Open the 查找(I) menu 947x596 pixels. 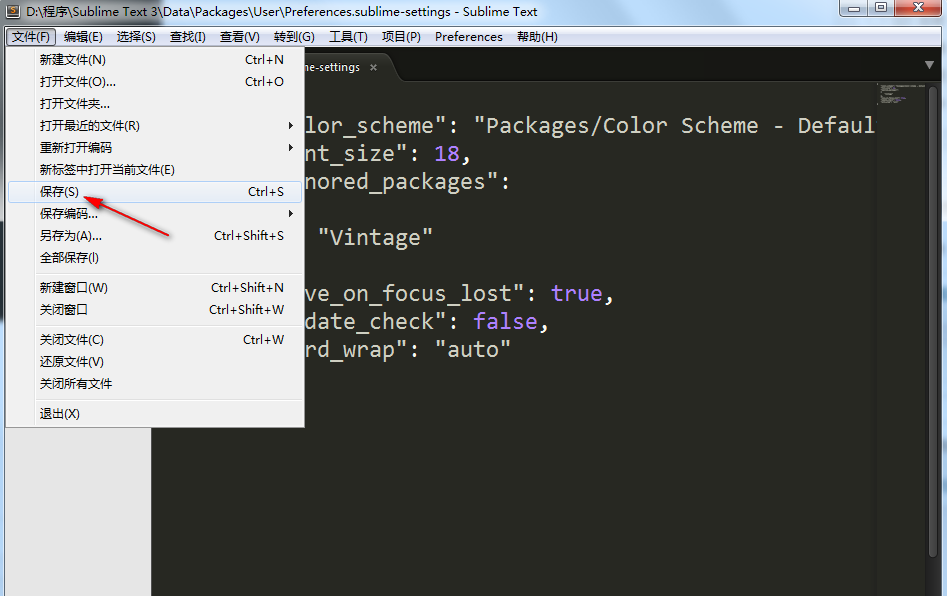point(187,37)
